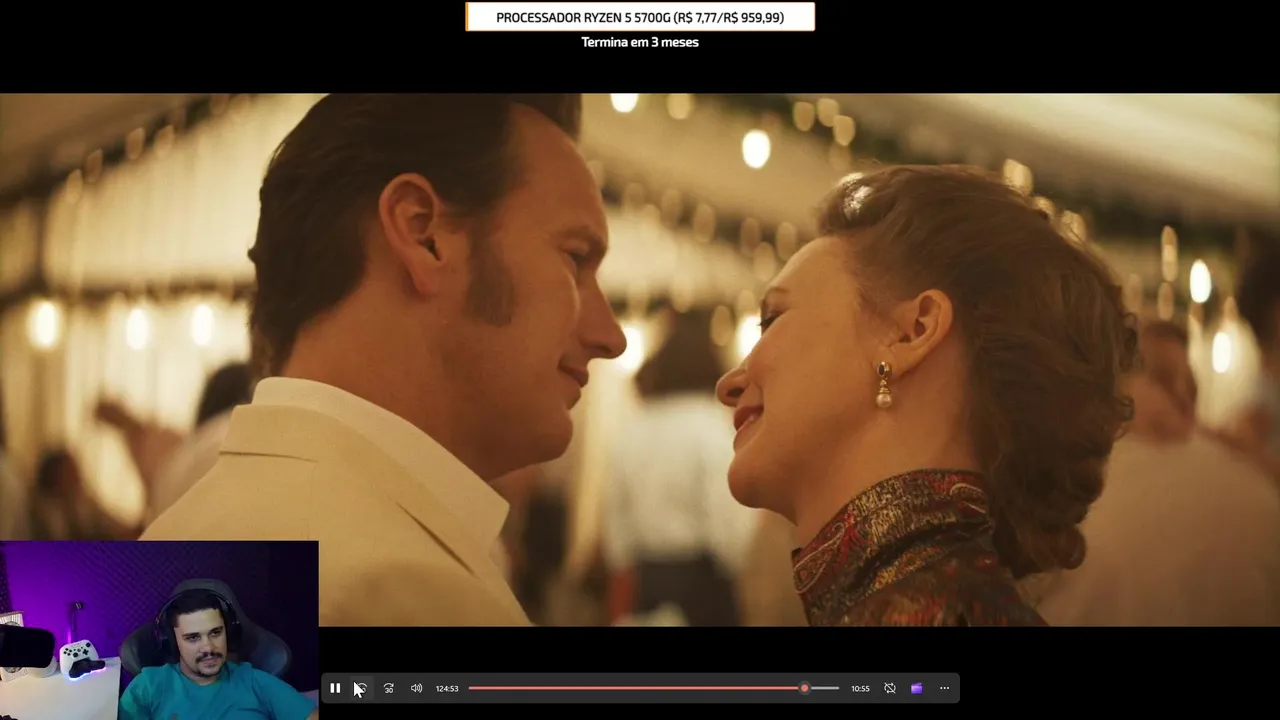Pause the video playback

click(x=335, y=688)
